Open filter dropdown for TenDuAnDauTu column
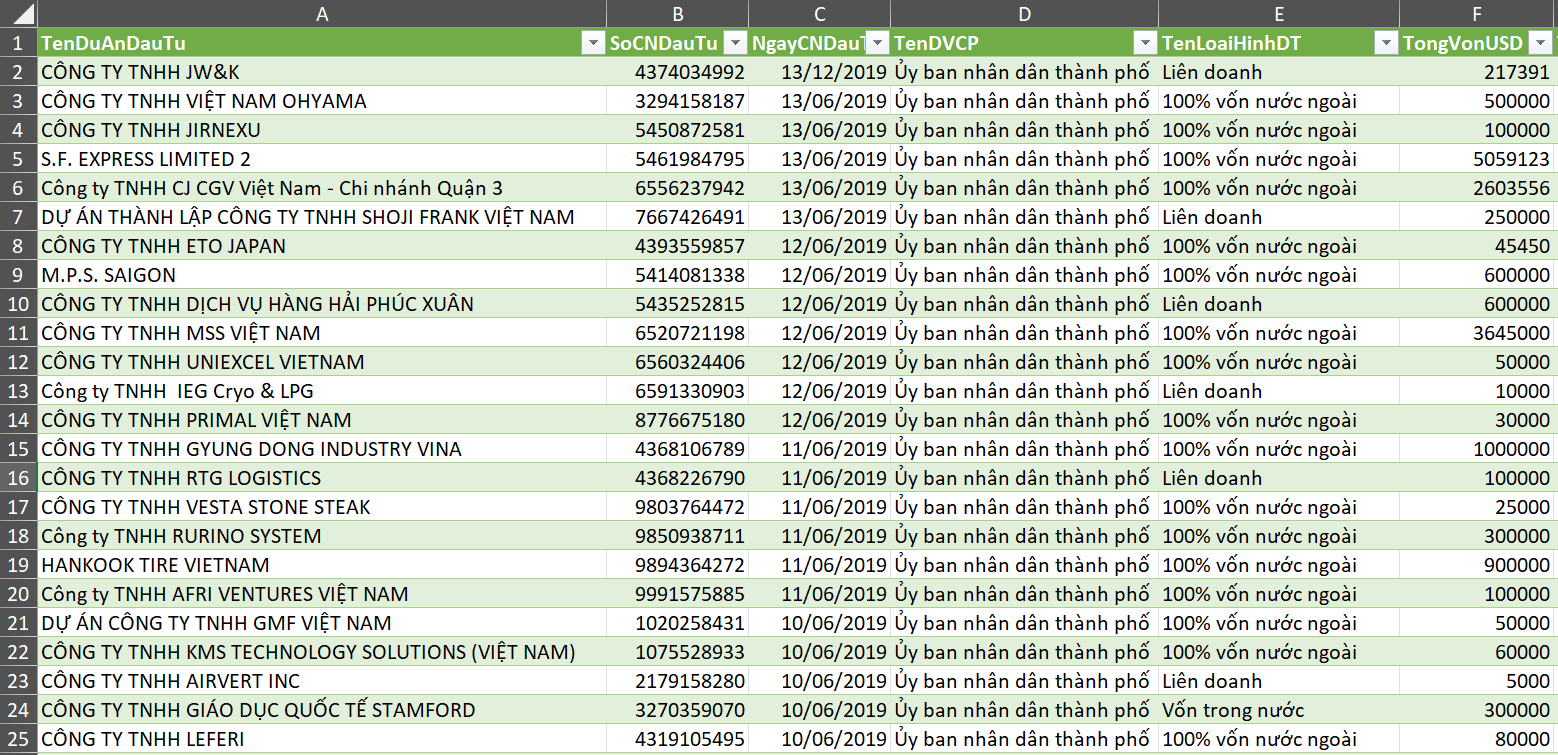Image resolution: width=1558 pixels, height=755 pixels. tap(593, 43)
